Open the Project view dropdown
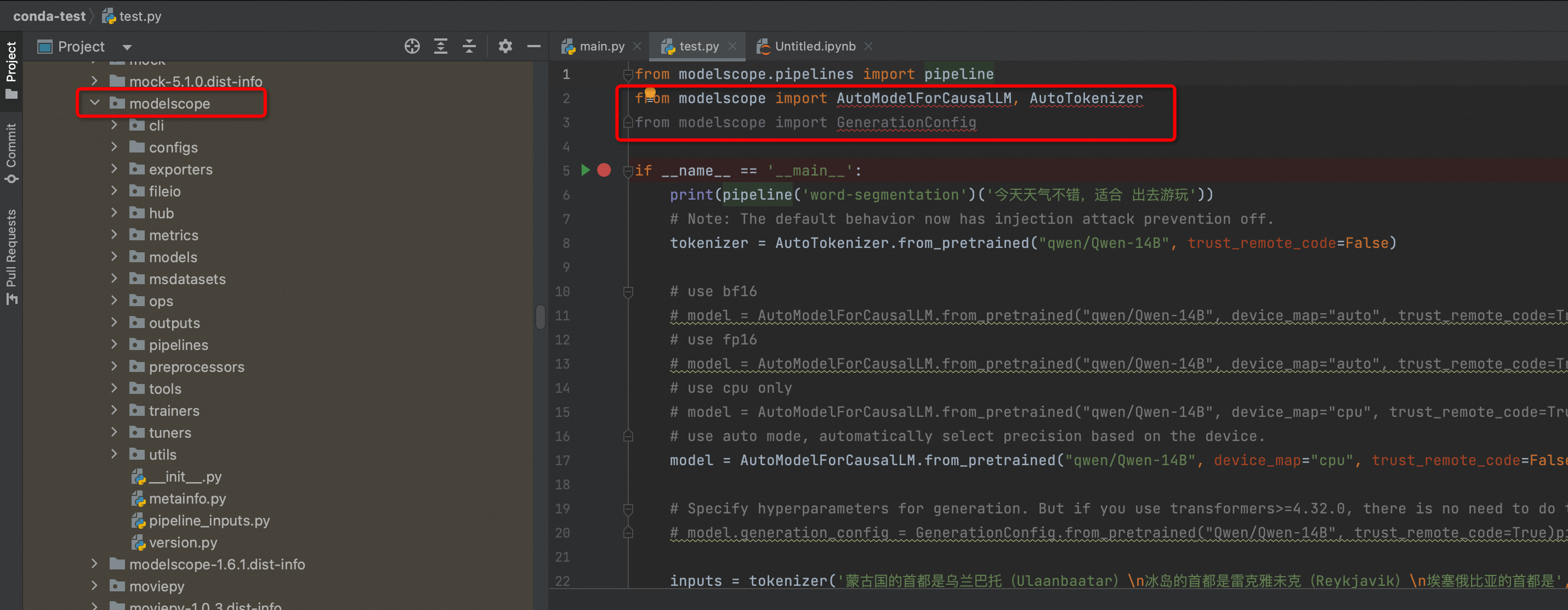This screenshot has width=1568, height=610. tap(127, 47)
